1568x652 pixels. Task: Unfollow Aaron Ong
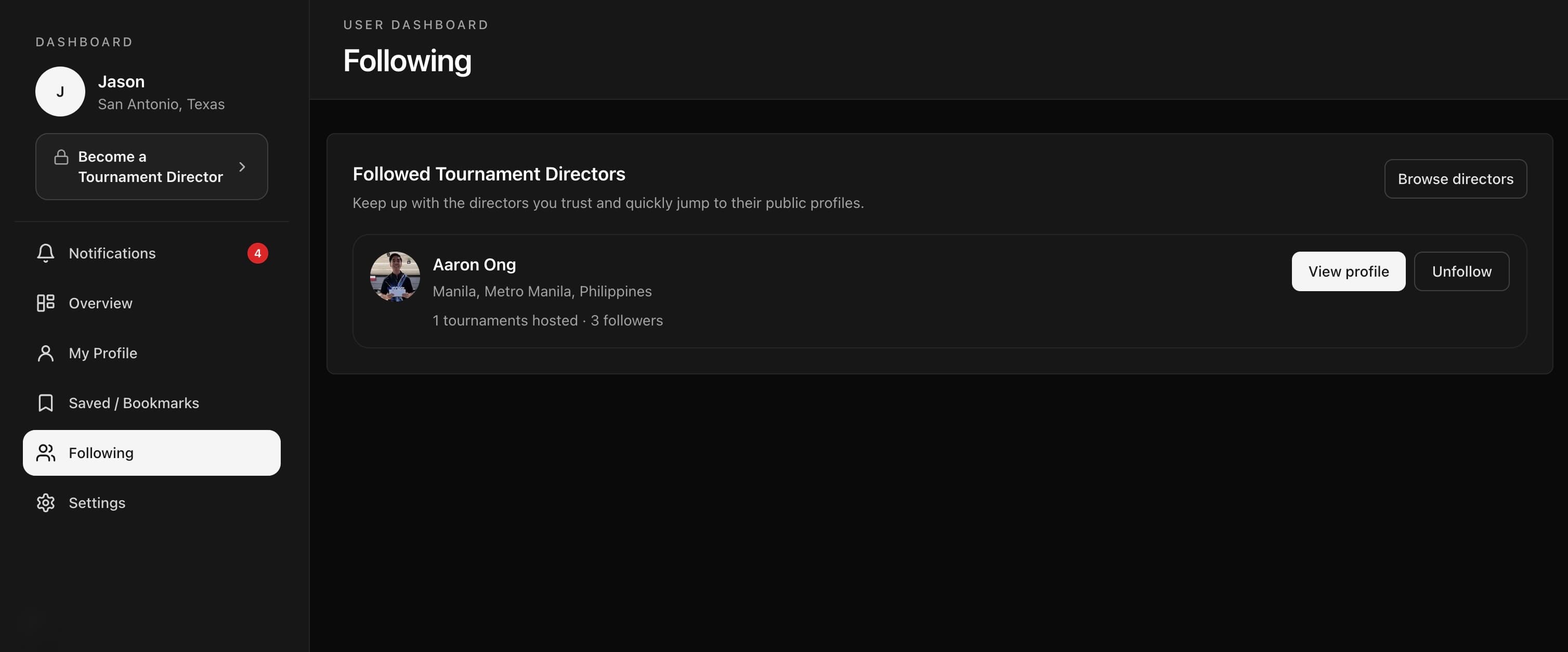pos(1461,271)
